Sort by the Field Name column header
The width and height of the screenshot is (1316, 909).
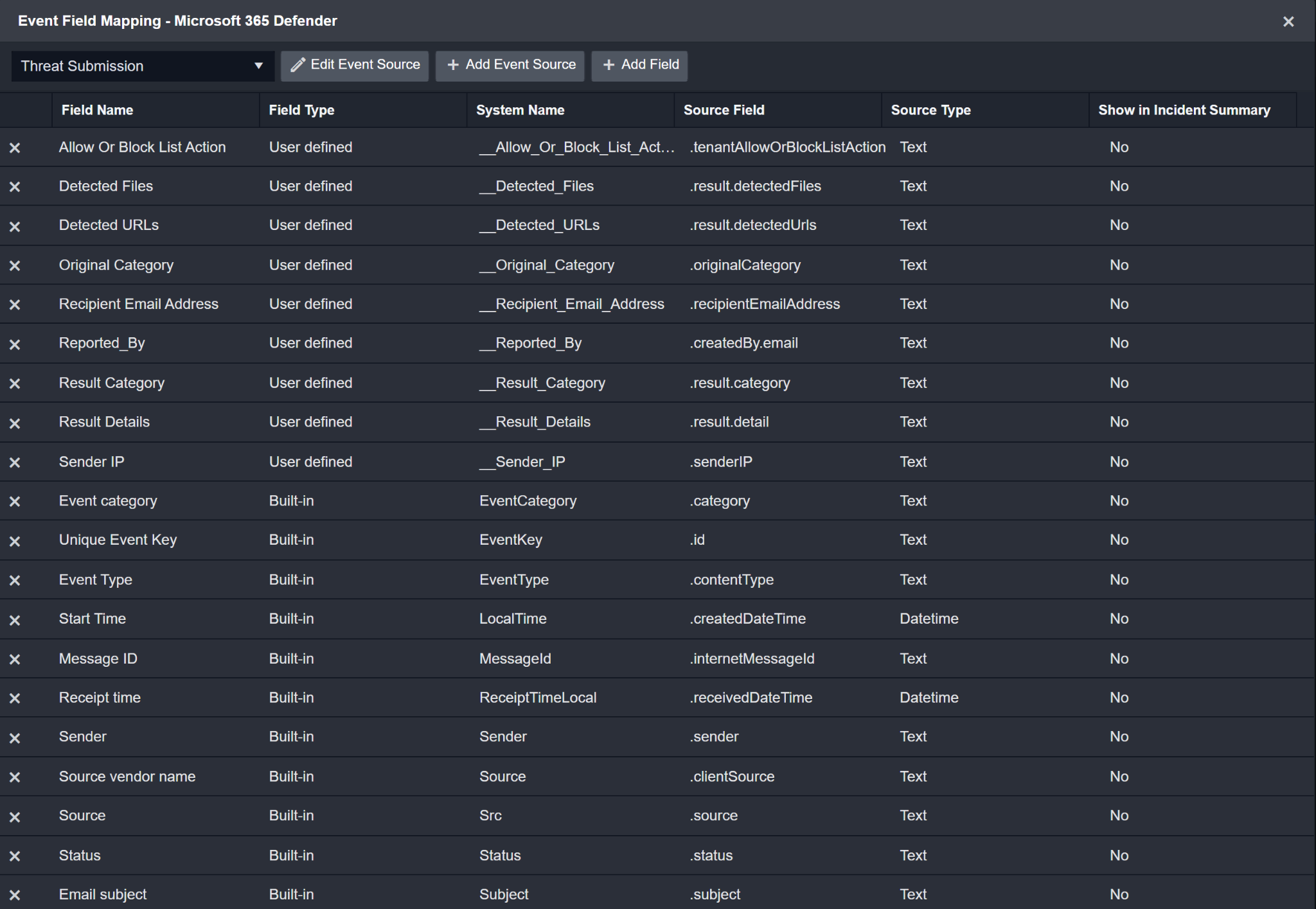point(97,110)
